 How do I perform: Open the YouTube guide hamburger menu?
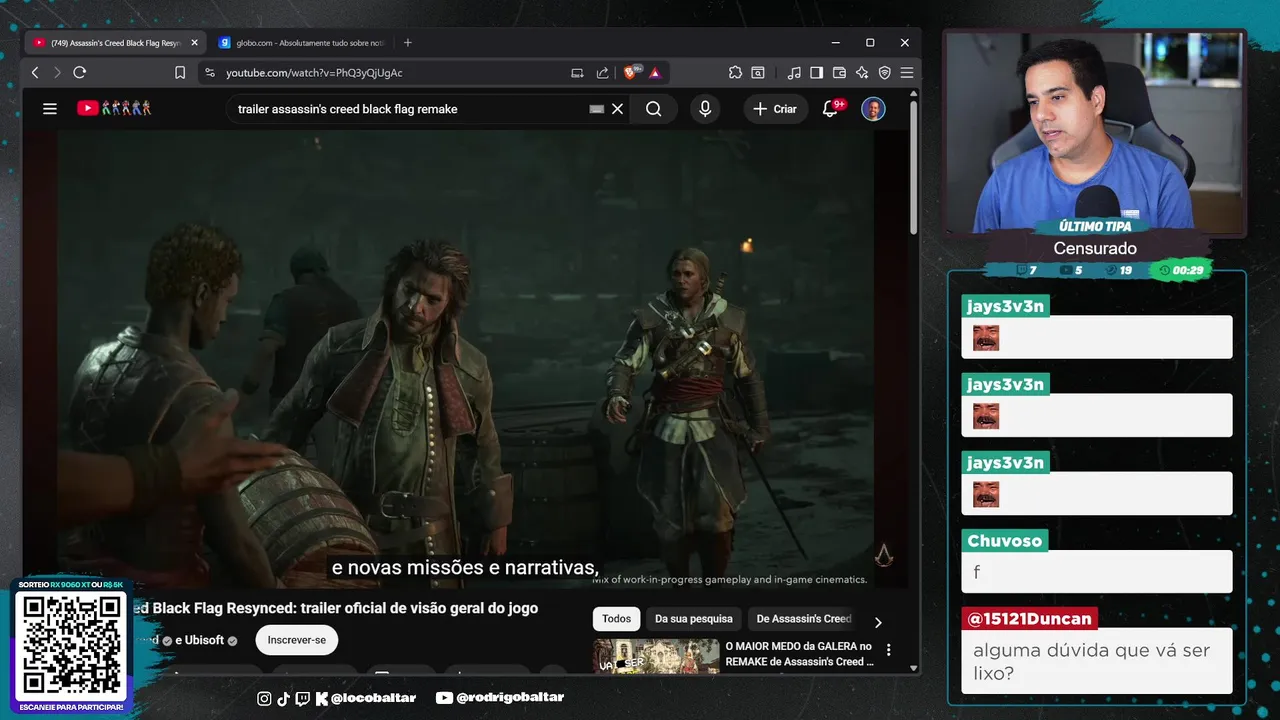point(50,109)
